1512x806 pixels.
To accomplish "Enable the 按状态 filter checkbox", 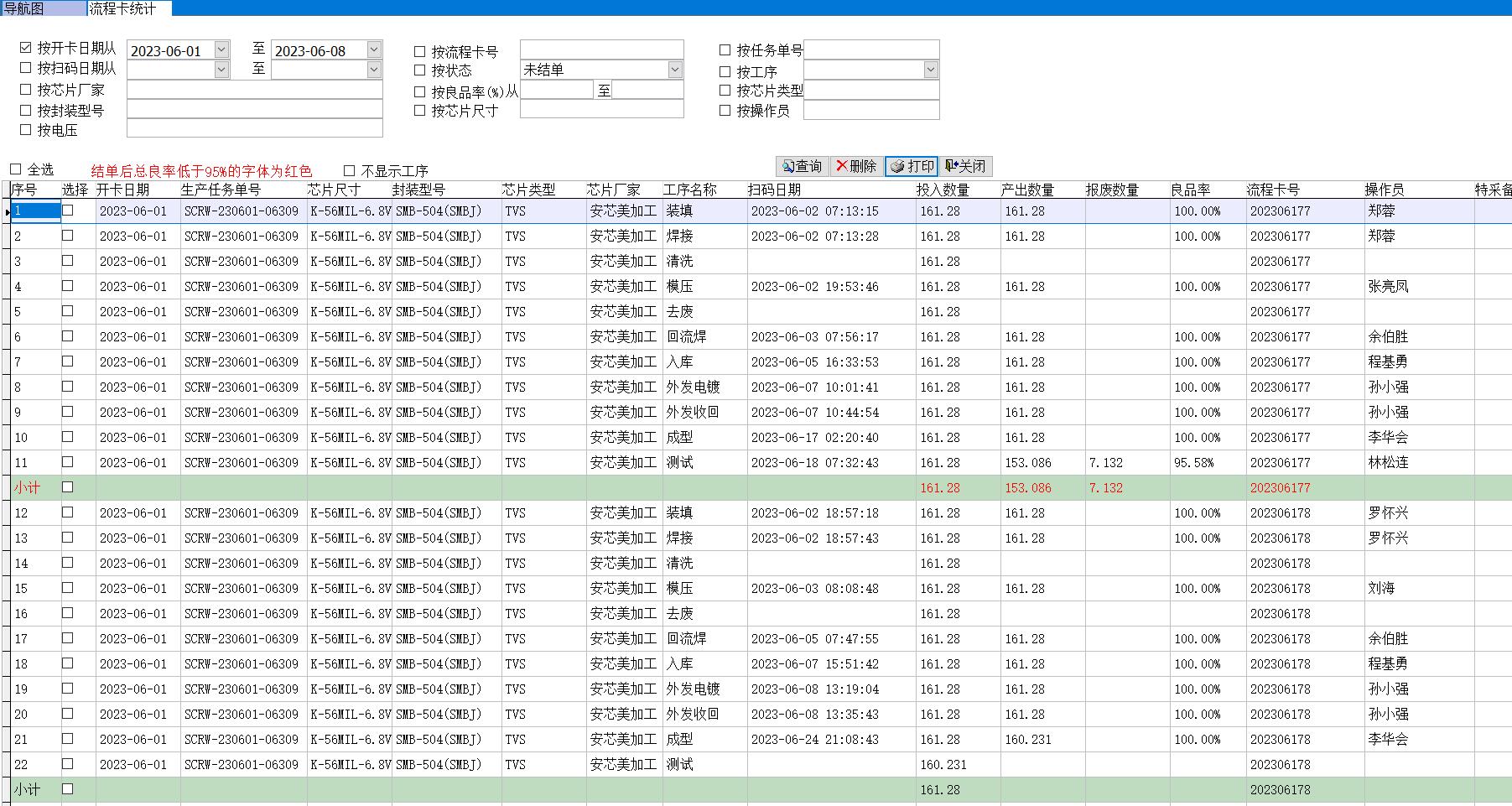I will 420,71.
